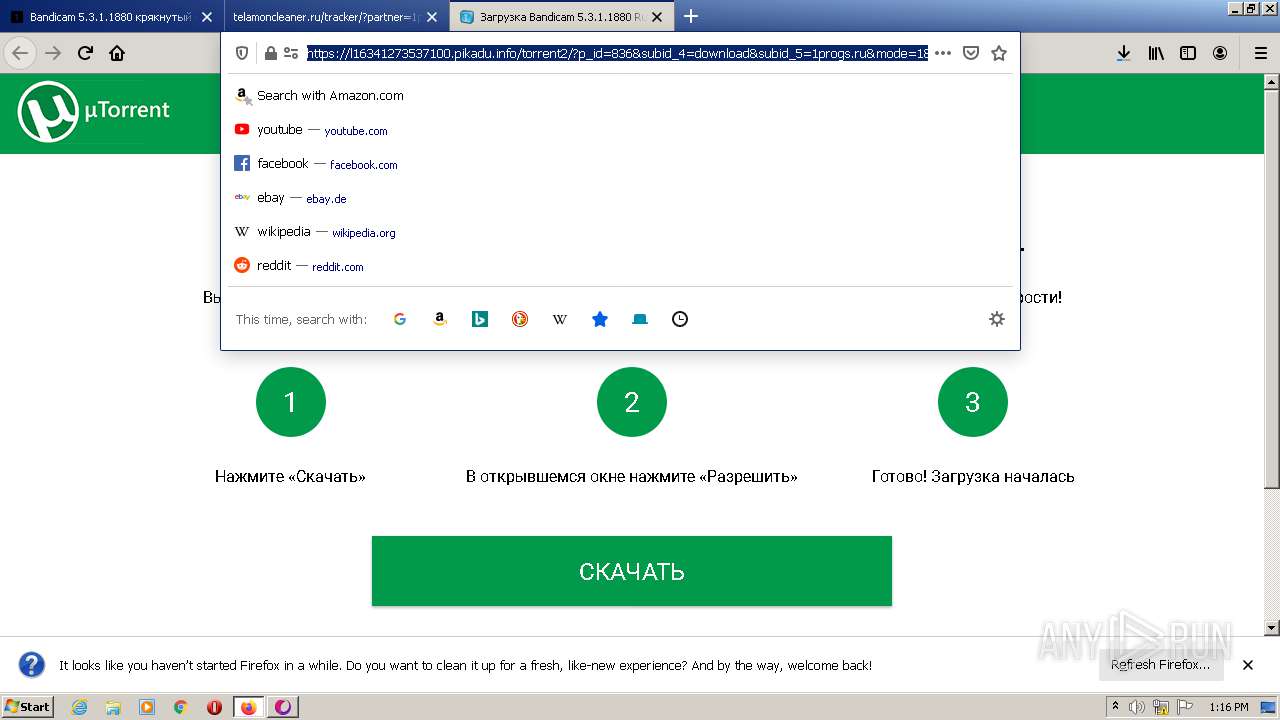Screen dimensions: 1280x720
Task: Choose the wikipedia.org suggestion
Action: [620, 232]
